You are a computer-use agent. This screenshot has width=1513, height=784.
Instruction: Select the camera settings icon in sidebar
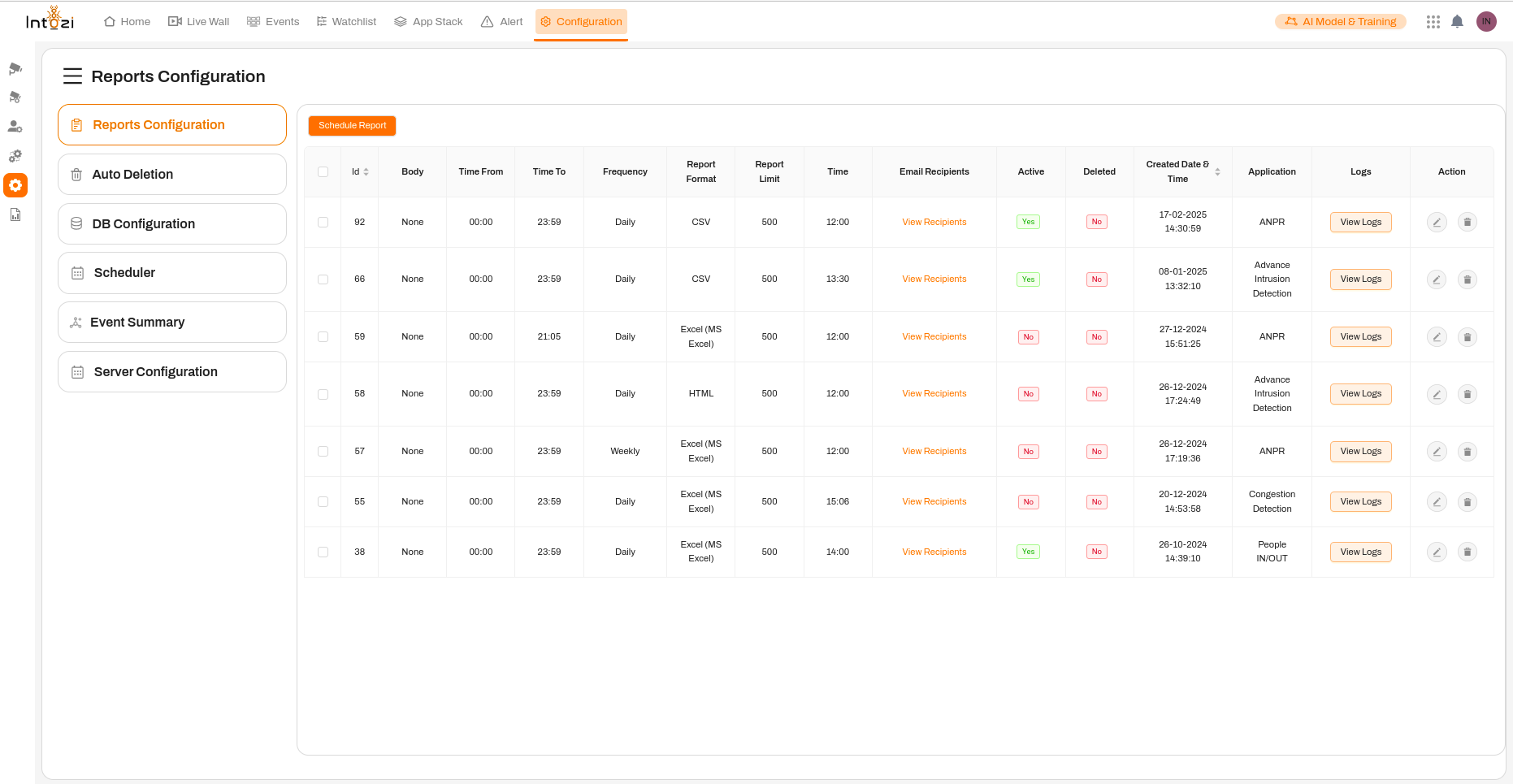(15, 97)
